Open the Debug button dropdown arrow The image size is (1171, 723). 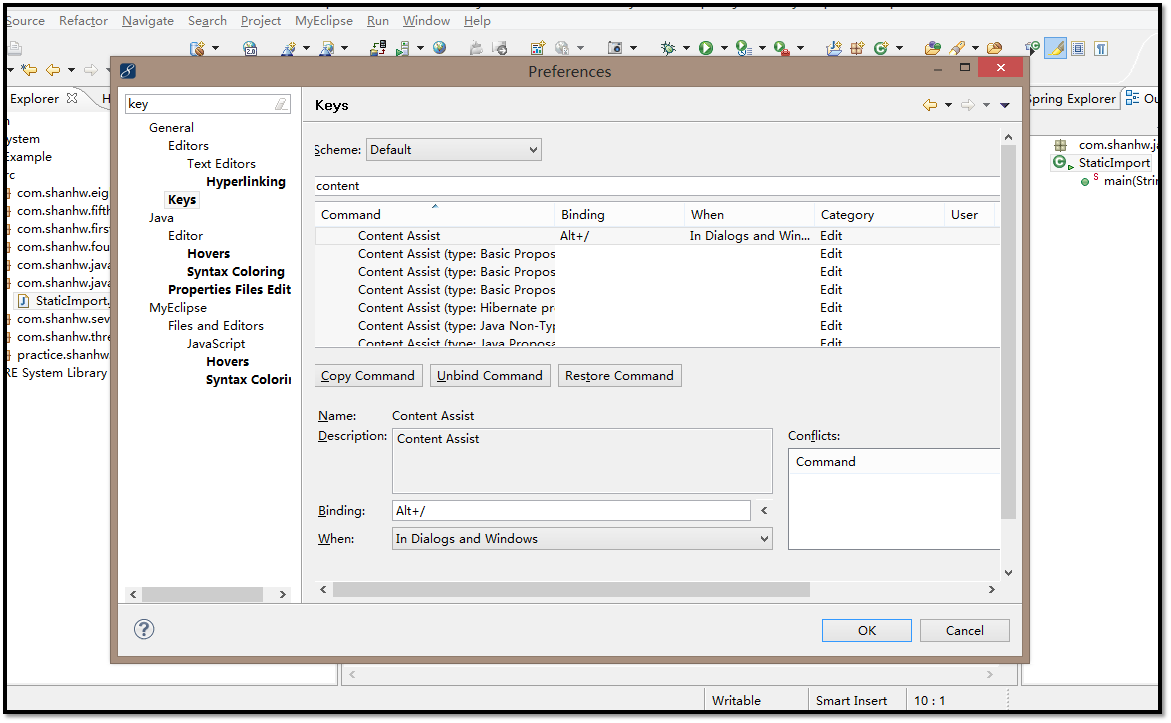click(686, 49)
